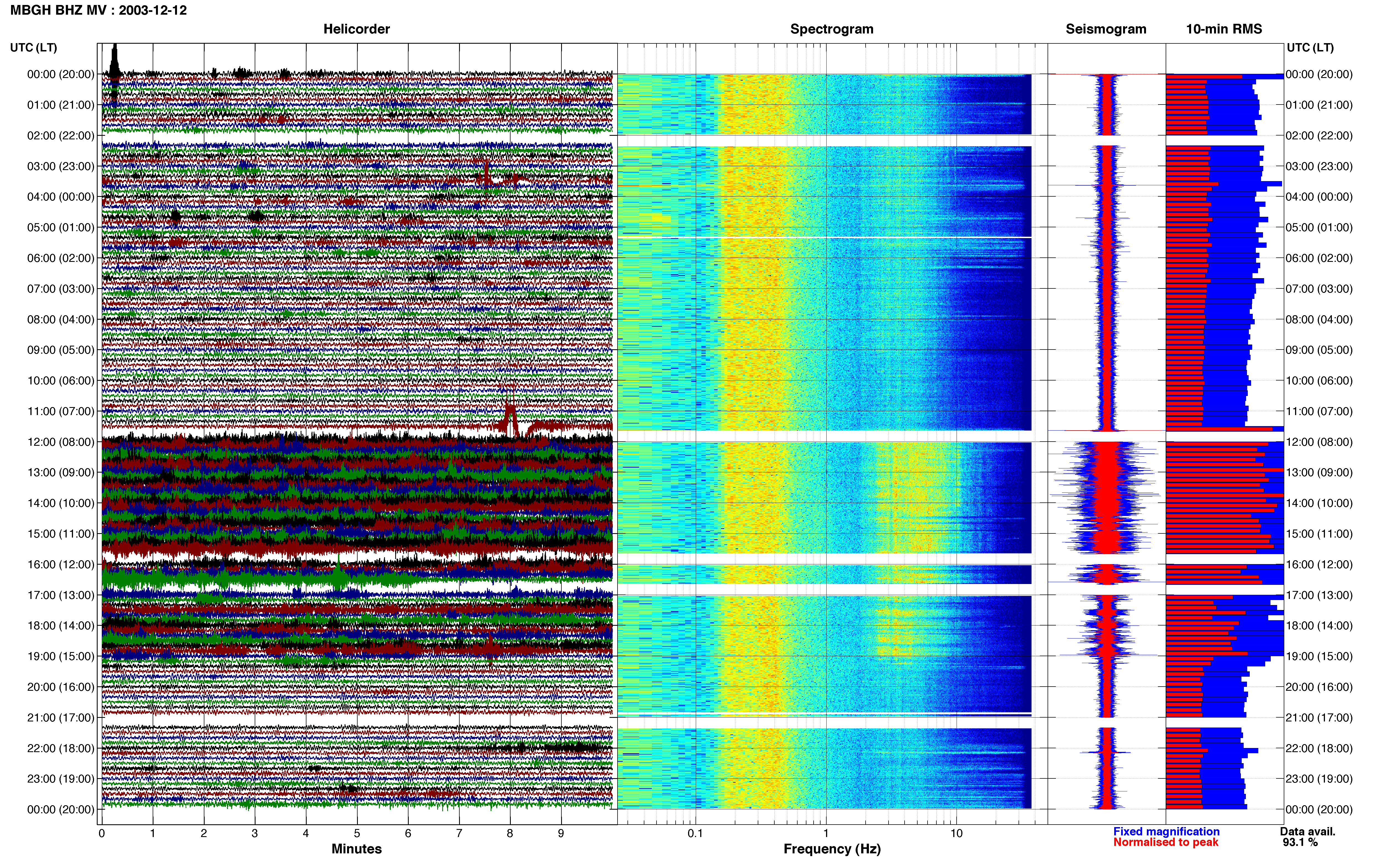Click the 0.1 tick on the Frequency axis
This screenshot has height=868, width=1388.
point(695,833)
